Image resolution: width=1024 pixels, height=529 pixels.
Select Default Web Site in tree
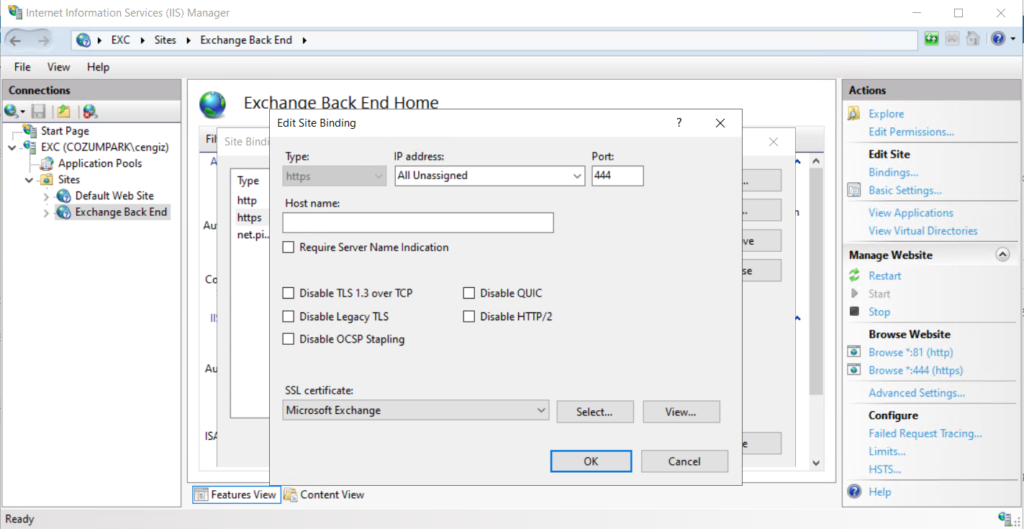114,195
